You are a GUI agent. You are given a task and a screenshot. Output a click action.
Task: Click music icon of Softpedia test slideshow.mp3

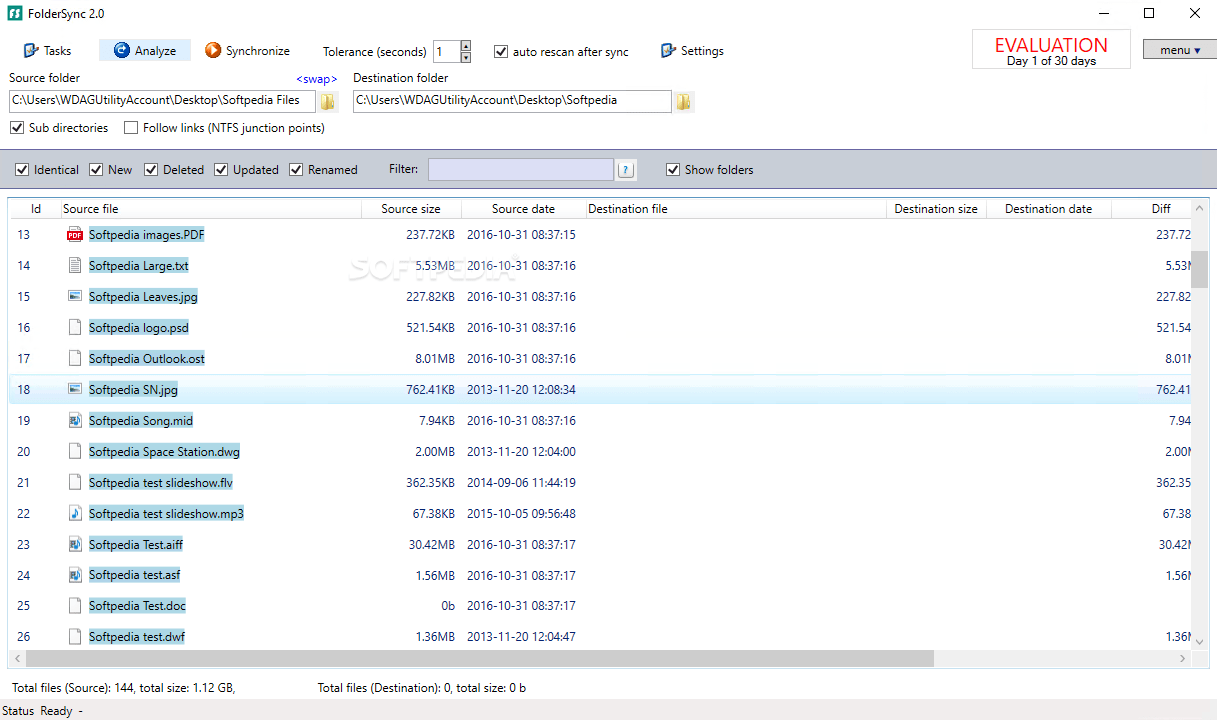click(x=75, y=514)
